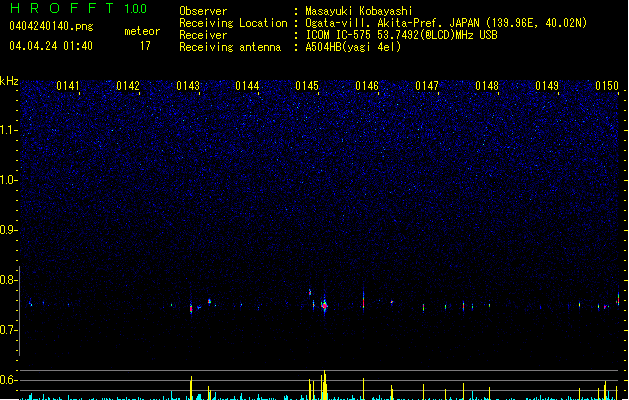This screenshot has width=629, height=400.
Task: Click the time marker 0150
Action: [x=607, y=86]
